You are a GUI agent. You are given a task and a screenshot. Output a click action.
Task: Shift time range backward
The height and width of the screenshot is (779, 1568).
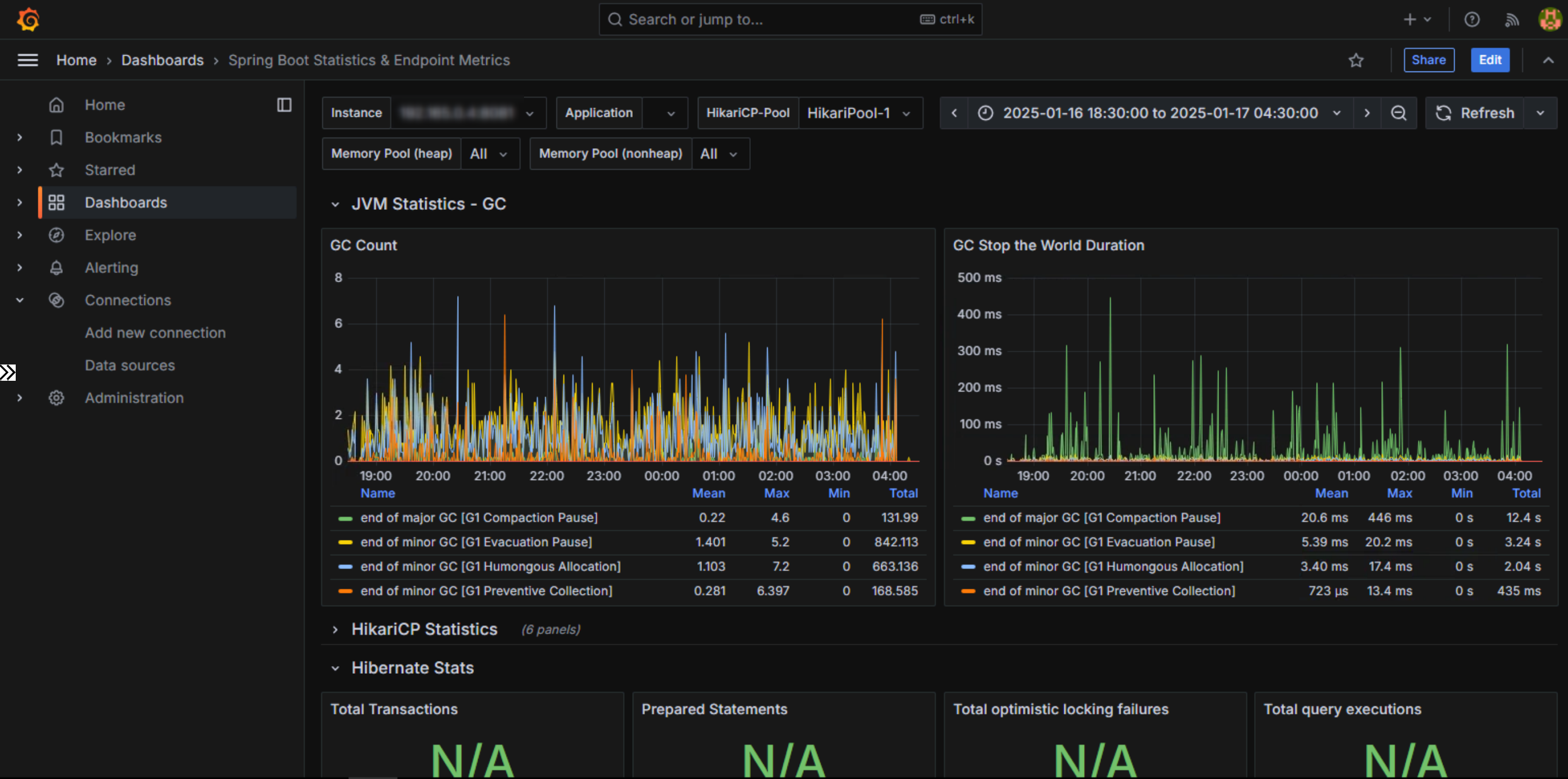[x=954, y=113]
